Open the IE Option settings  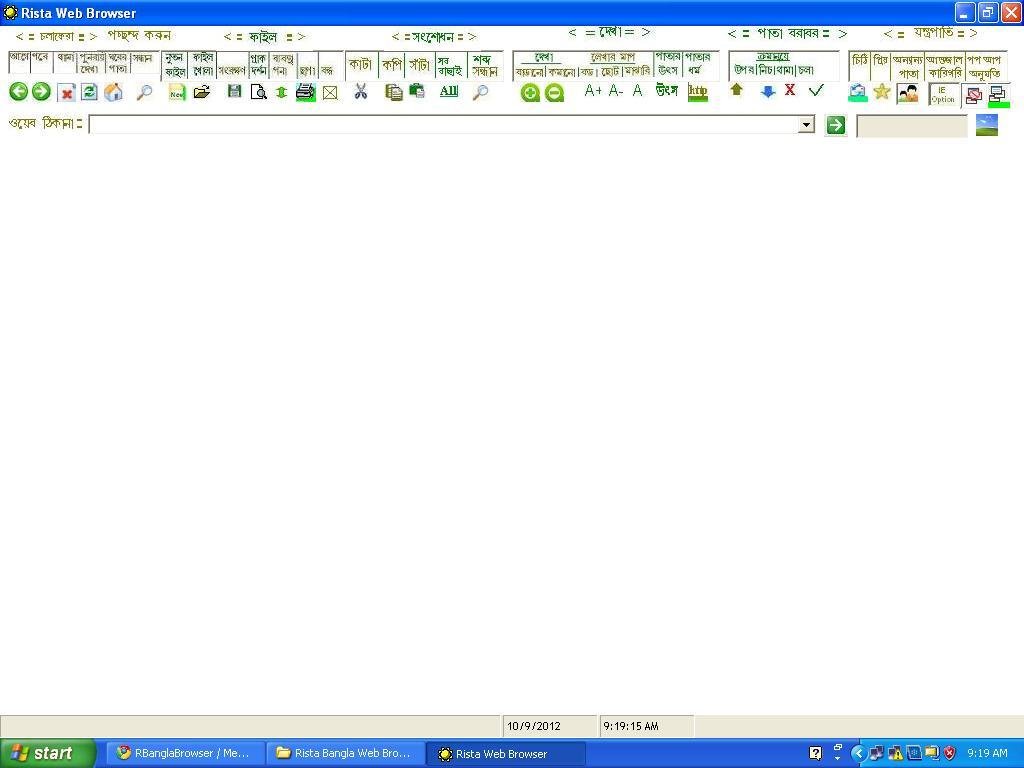pos(942,94)
